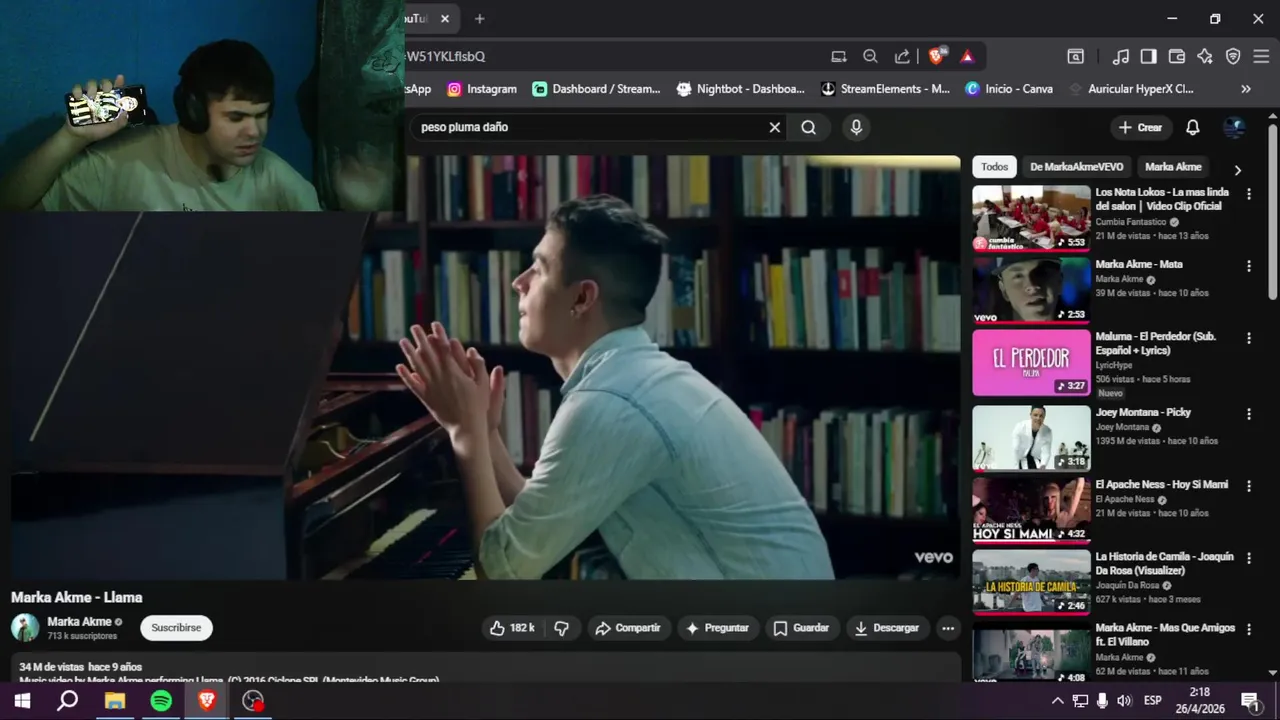The image size is (1280, 720).
Task: Open File Explorer from the taskbar
Action: pos(115,701)
